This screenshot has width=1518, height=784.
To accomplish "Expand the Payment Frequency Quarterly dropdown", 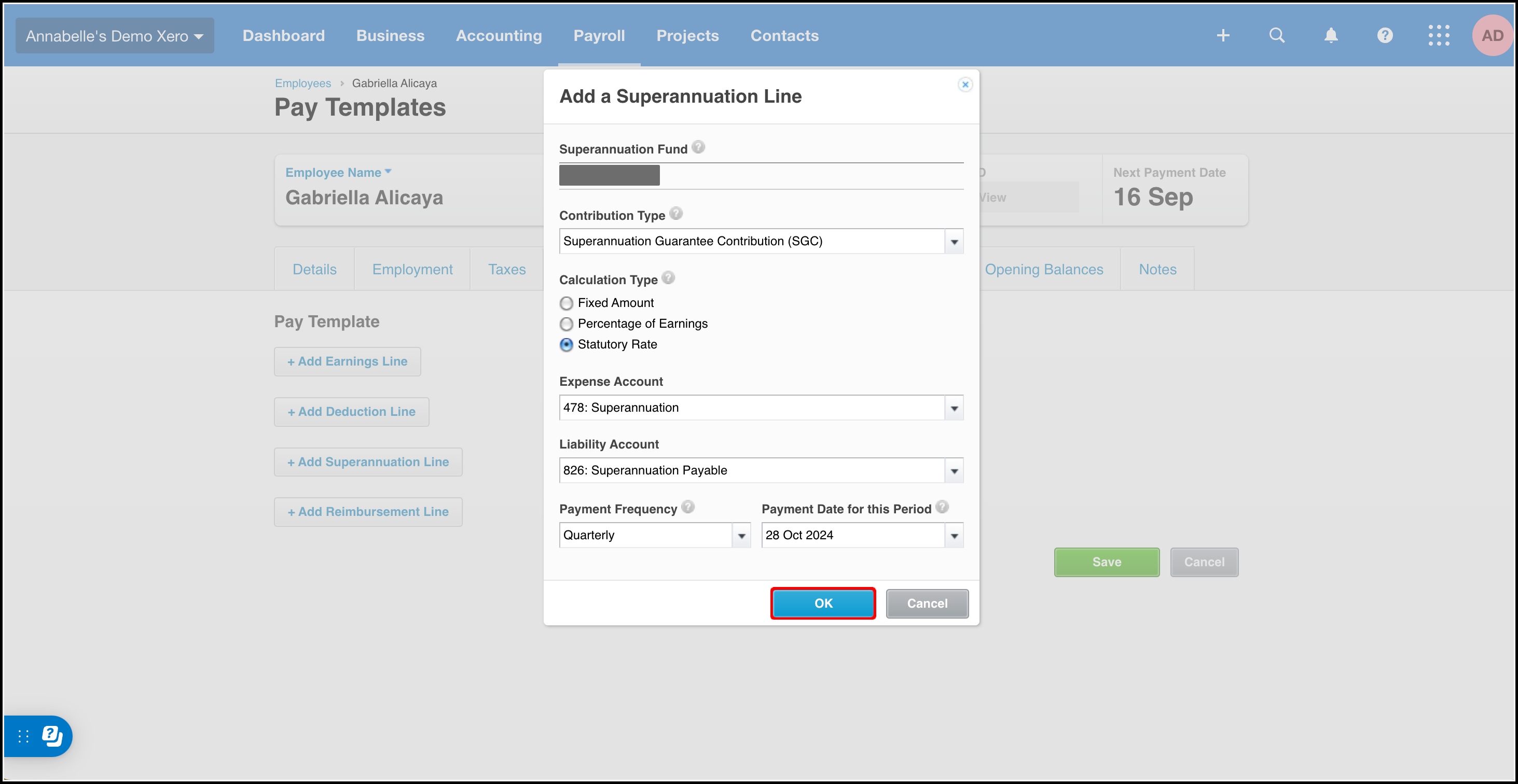I will click(741, 536).
